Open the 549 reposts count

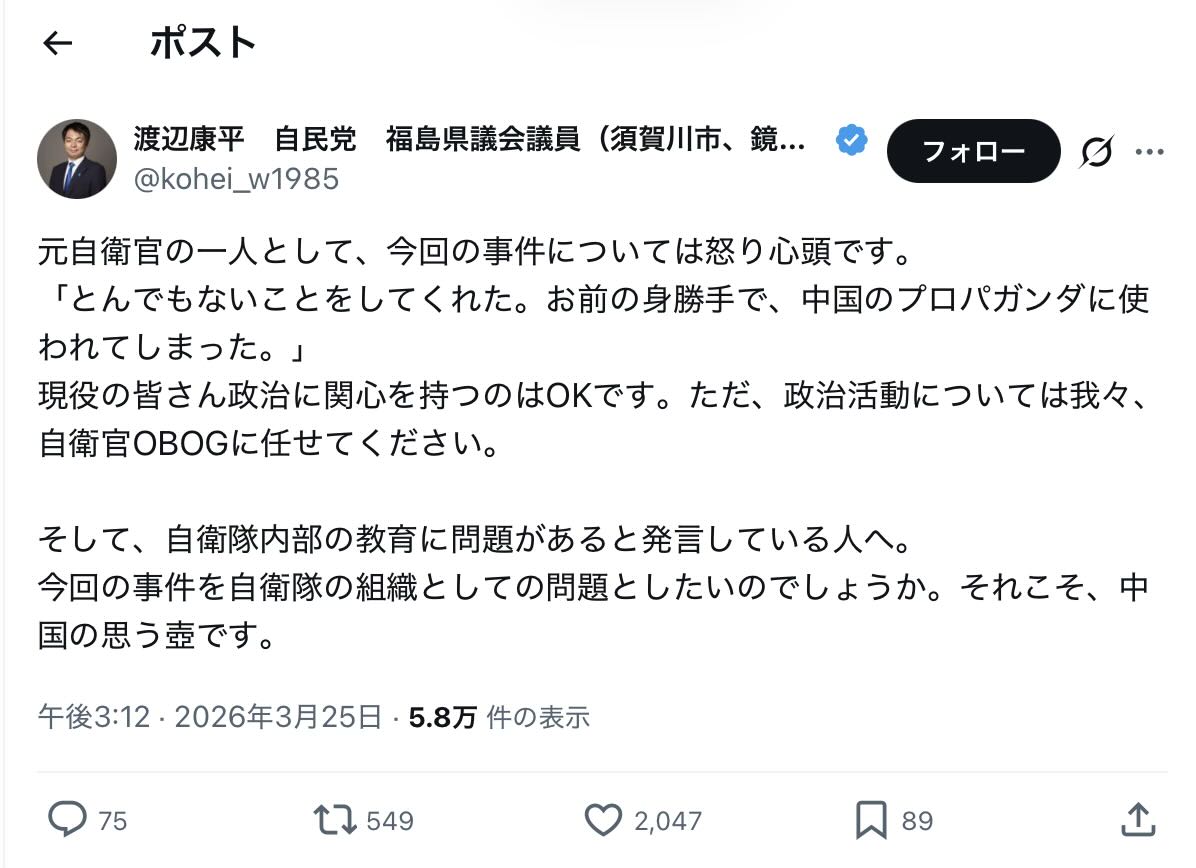pos(390,821)
